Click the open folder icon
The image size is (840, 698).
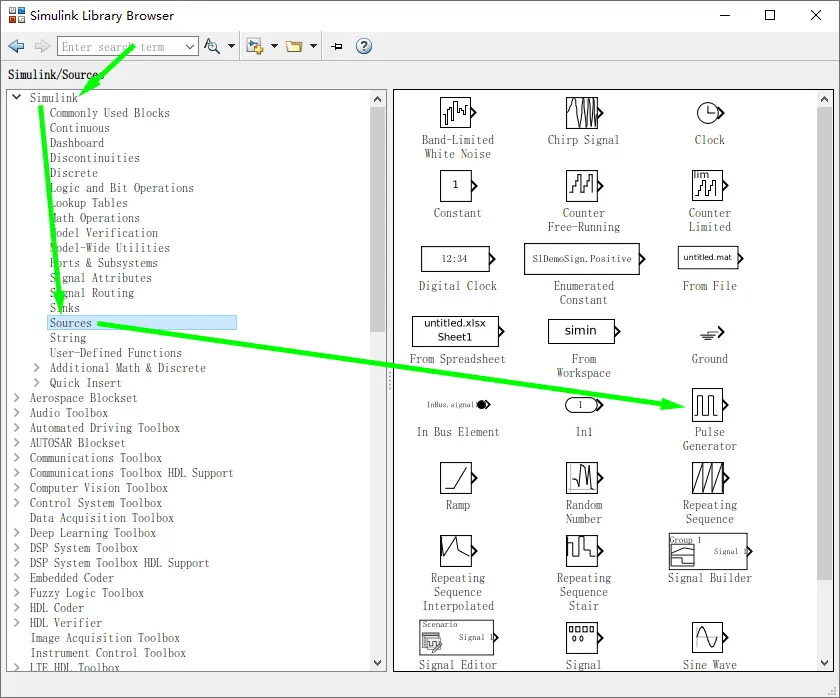(x=294, y=46)
